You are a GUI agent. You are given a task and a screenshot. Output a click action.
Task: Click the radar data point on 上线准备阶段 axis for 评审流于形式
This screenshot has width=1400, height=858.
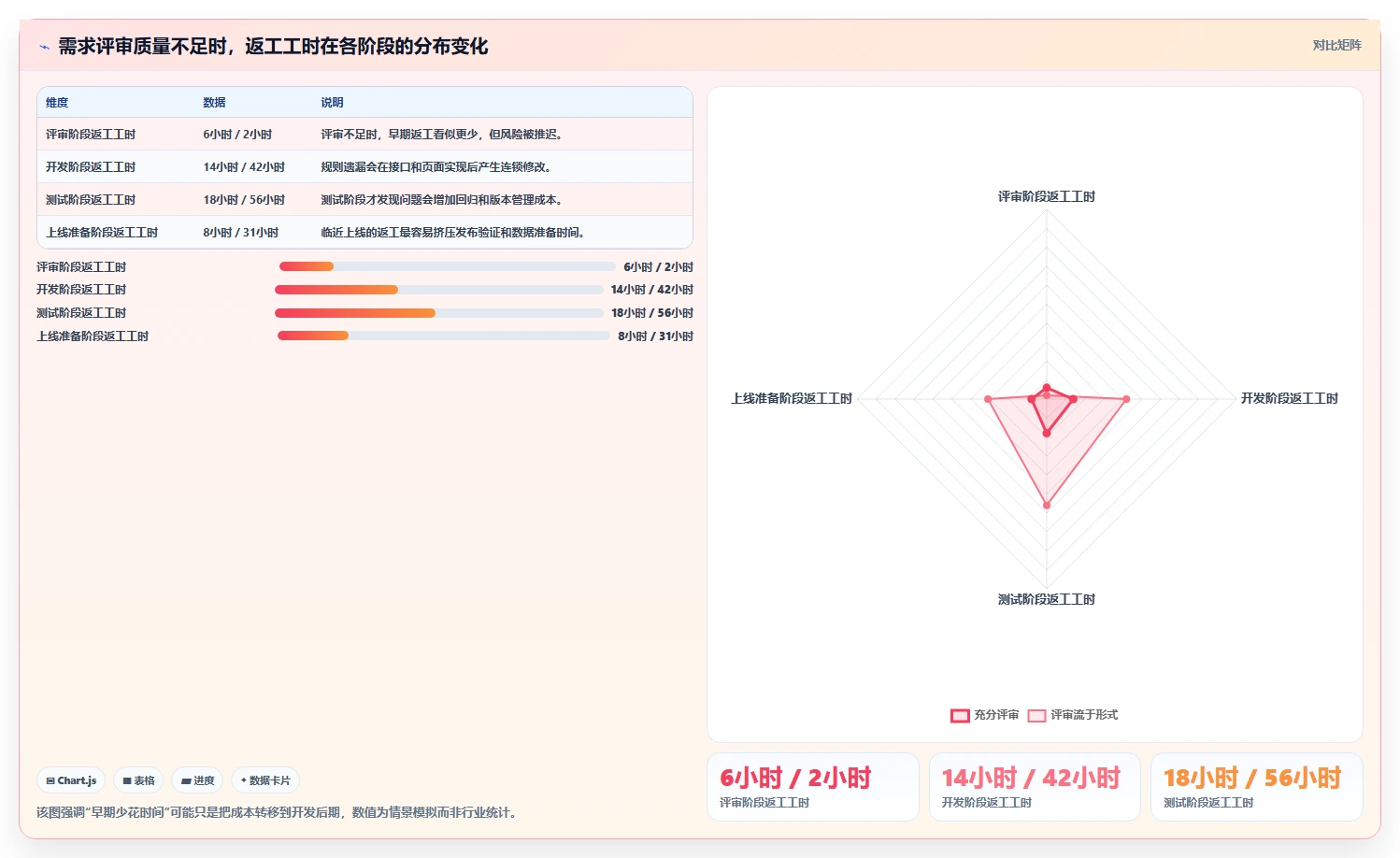[x=988, y=399]
